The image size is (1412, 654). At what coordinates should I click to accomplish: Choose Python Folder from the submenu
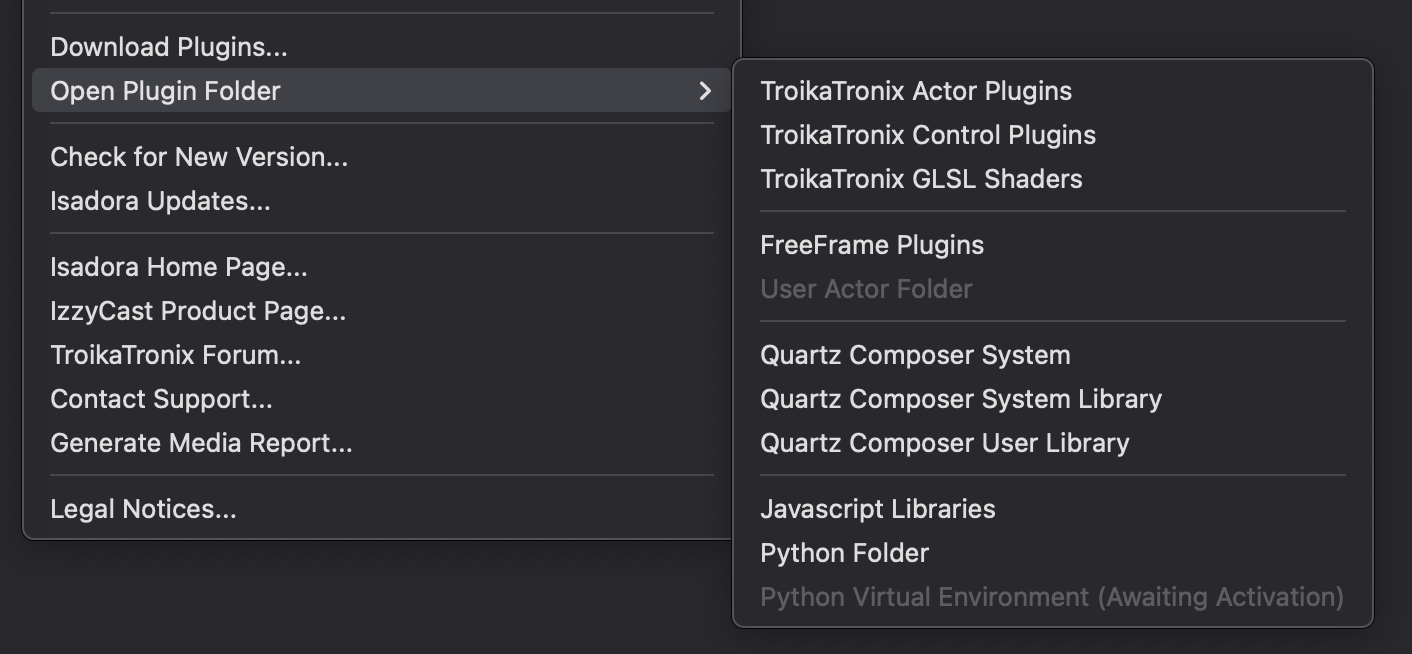[845, 553]
